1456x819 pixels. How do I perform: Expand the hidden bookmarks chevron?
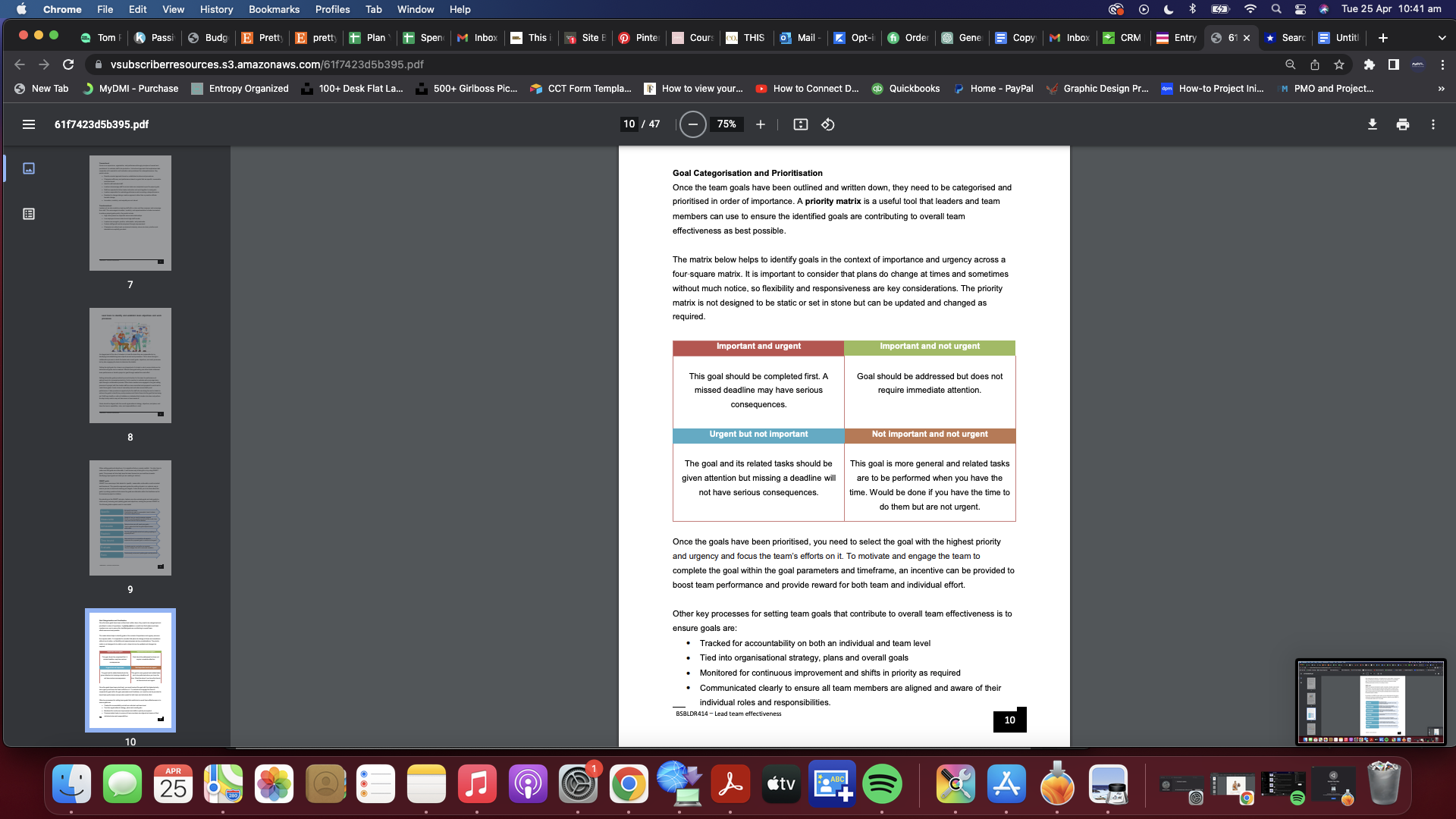click(1441, 89)
